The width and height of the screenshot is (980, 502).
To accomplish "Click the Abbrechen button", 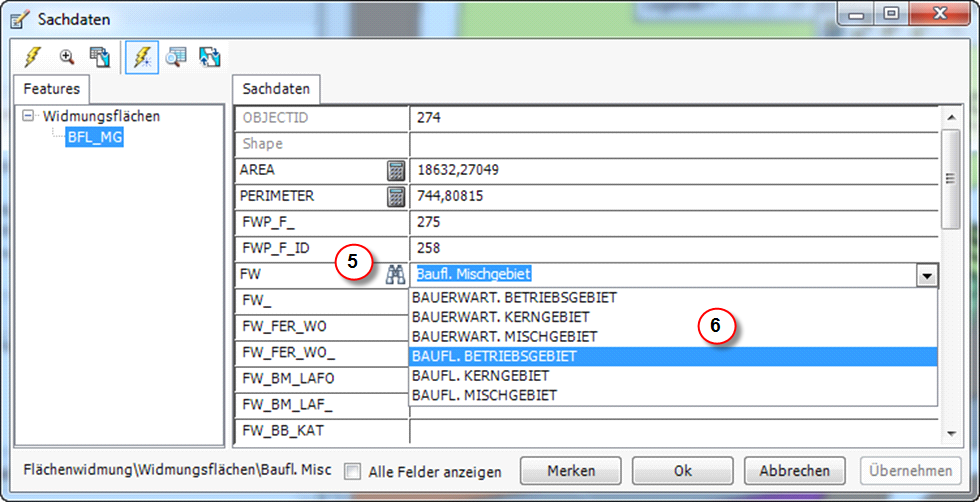I will (x=794, y=471).
